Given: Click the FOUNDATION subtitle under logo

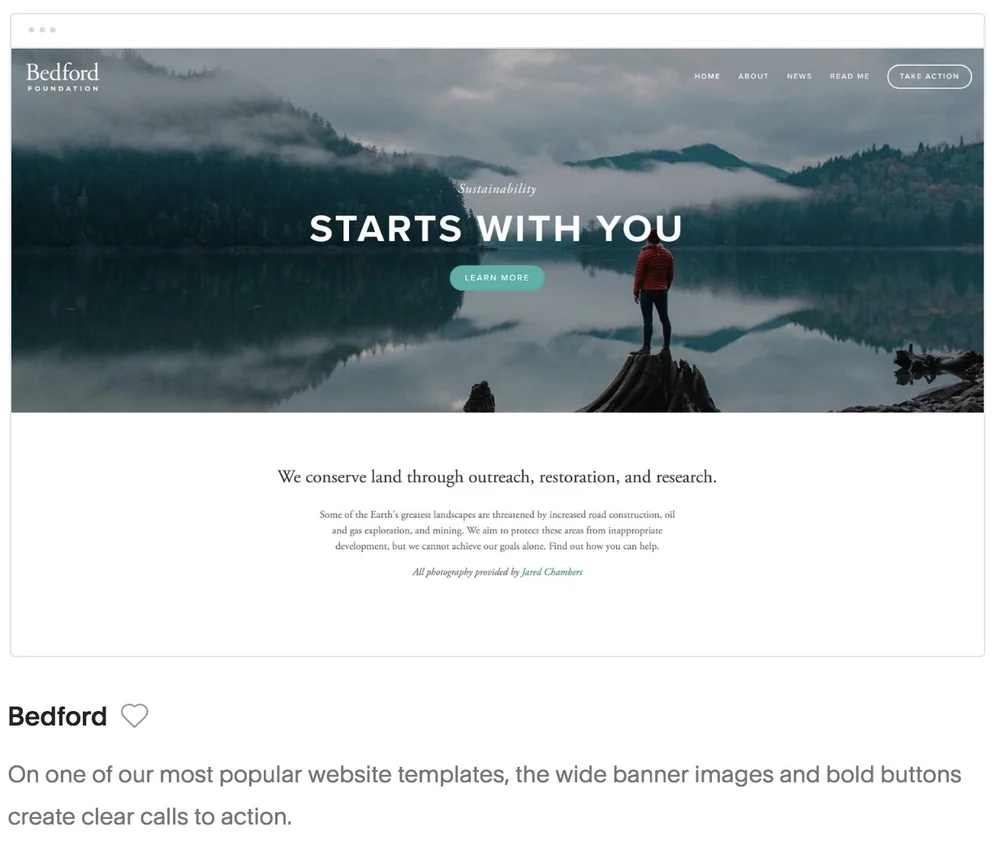Looking at the screenshot, I should coord(63,89).
